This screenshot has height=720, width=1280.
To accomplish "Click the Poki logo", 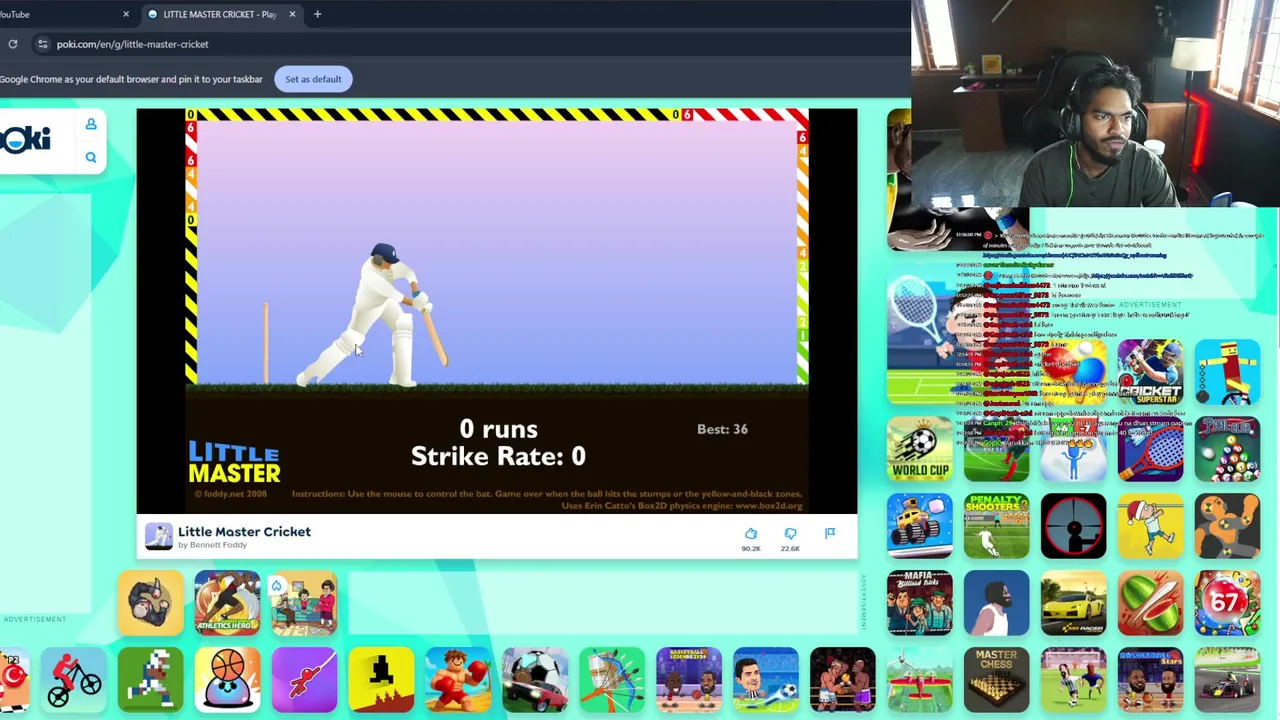I will [x=27, y=139].
